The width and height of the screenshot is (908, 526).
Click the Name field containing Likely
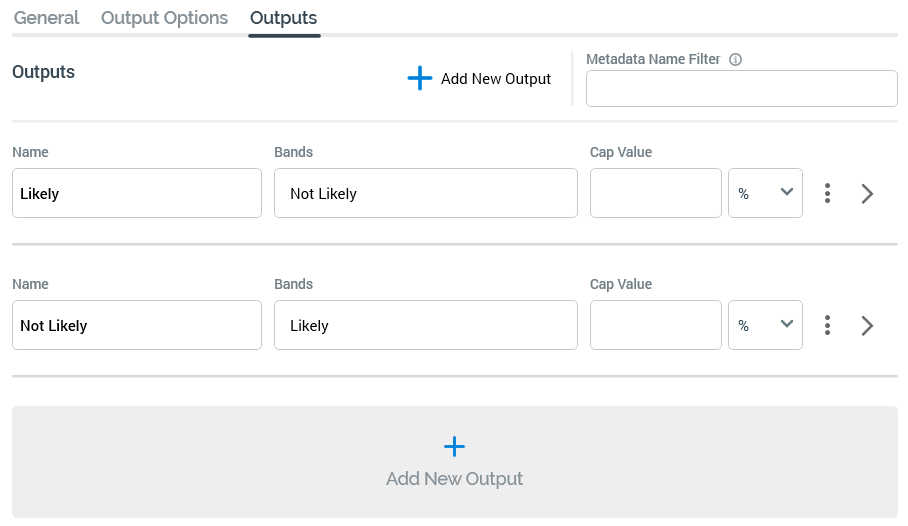tap(137, 193)
